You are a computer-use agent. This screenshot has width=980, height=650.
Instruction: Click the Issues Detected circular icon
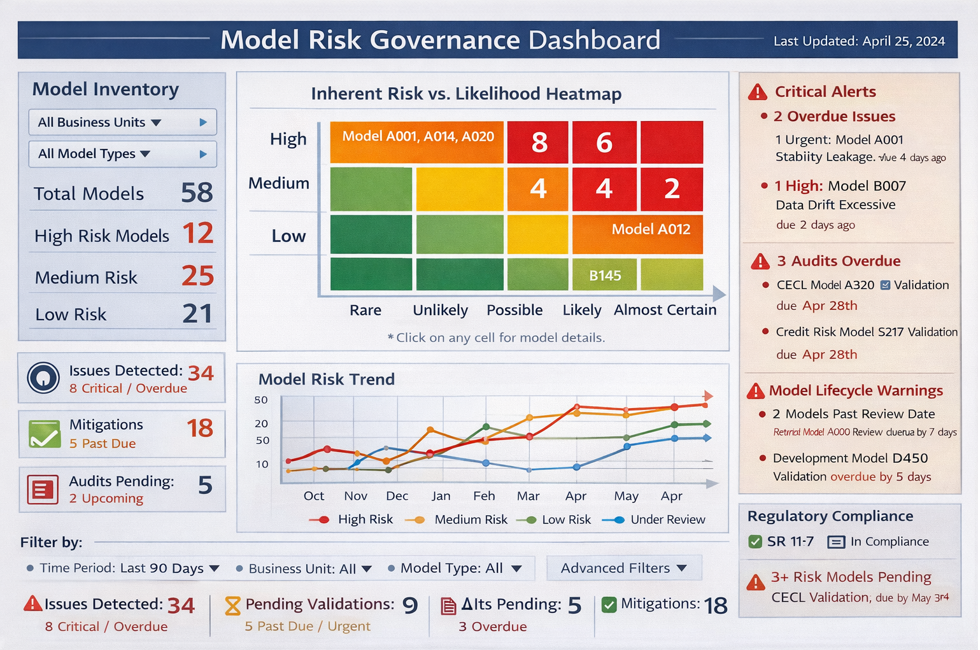43,378
